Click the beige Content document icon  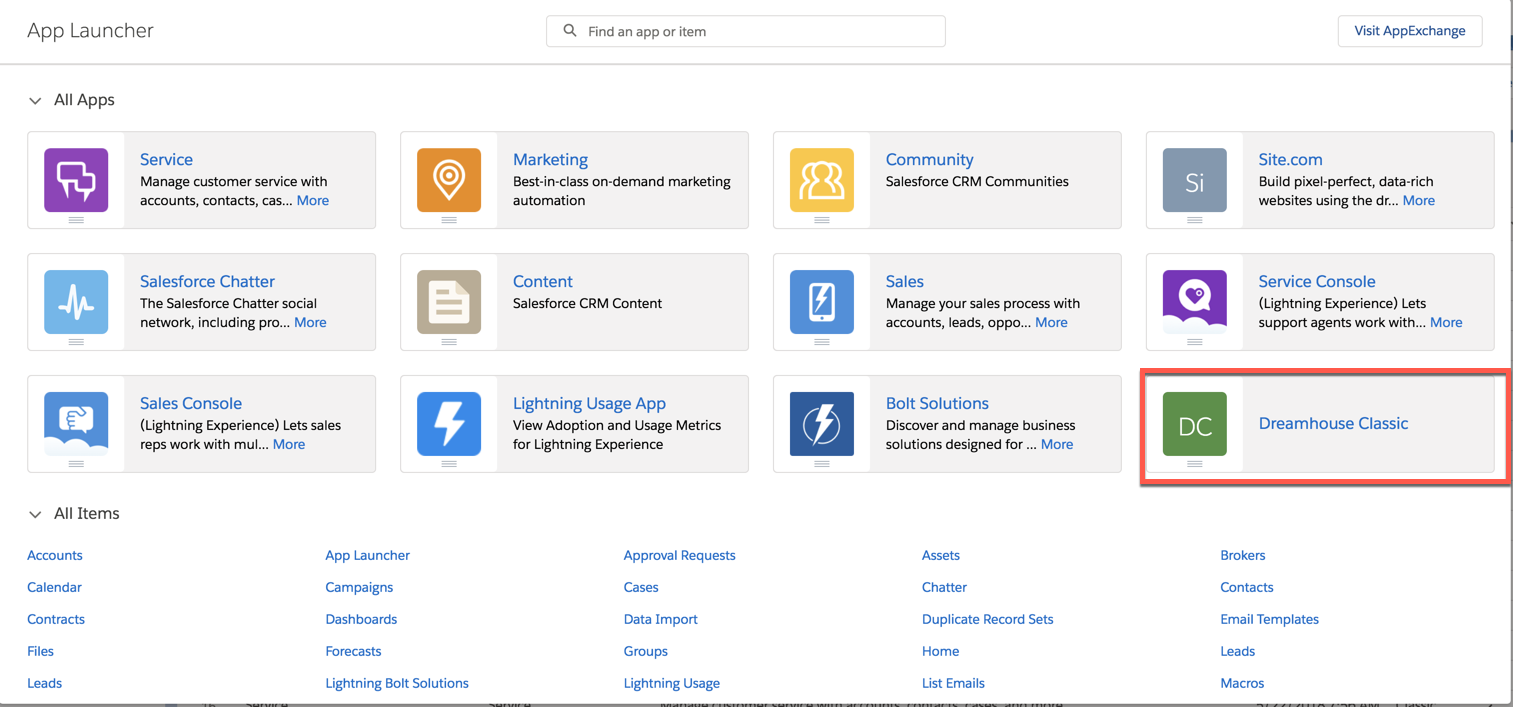coord(449,302)
